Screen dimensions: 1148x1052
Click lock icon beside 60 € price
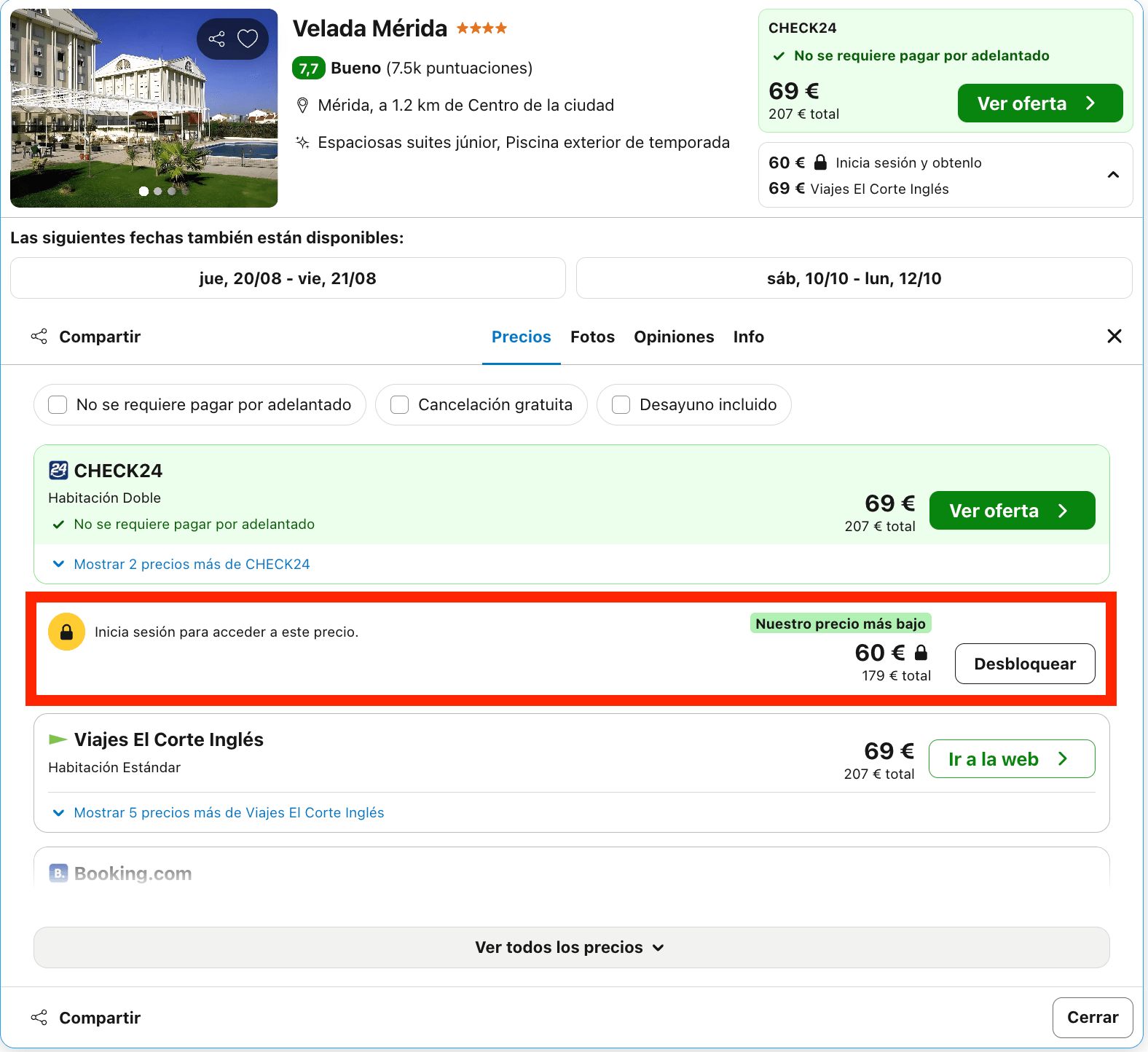921,653
